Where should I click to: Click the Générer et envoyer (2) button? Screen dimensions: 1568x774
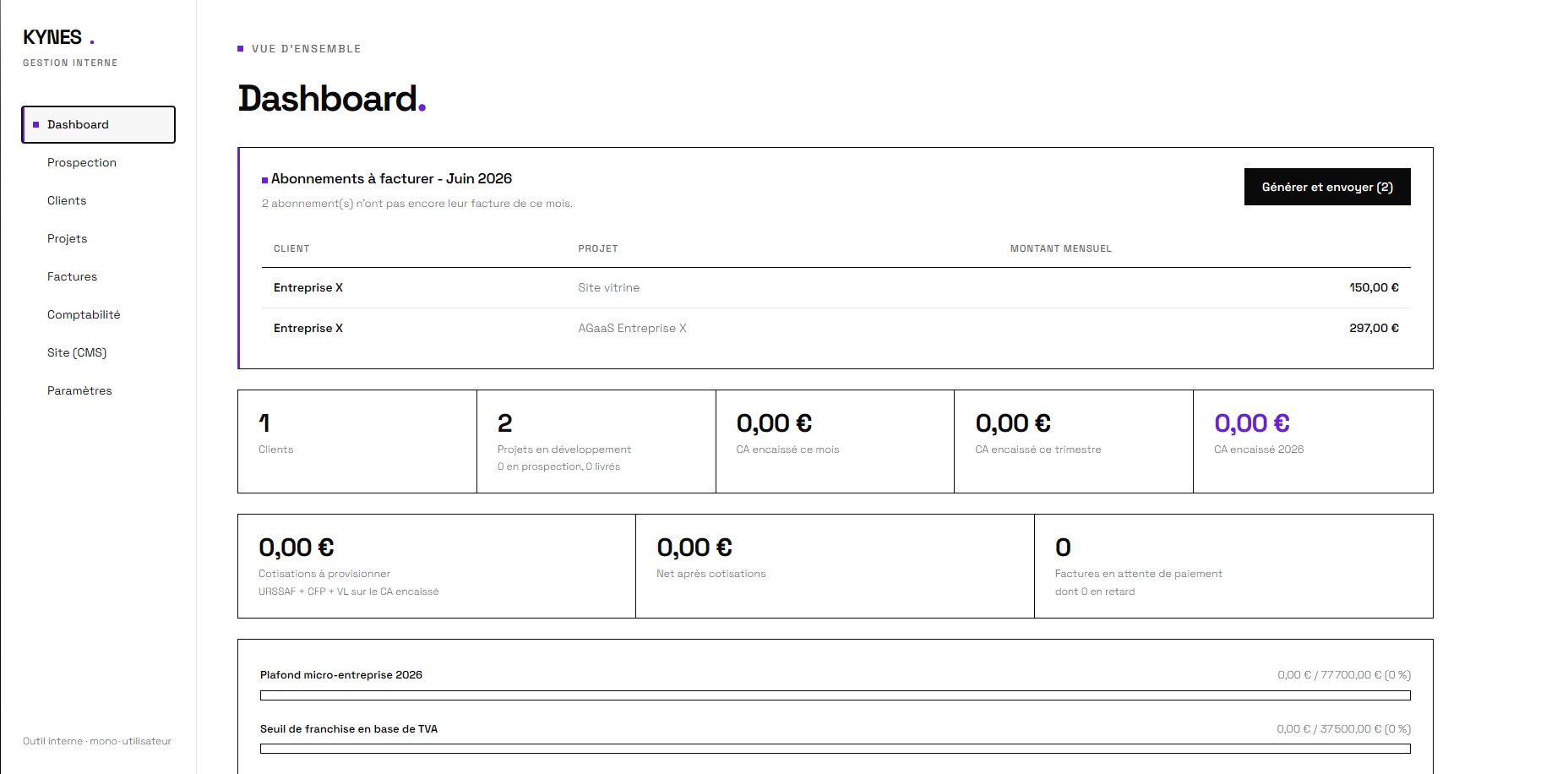(x=1327, y=187)
